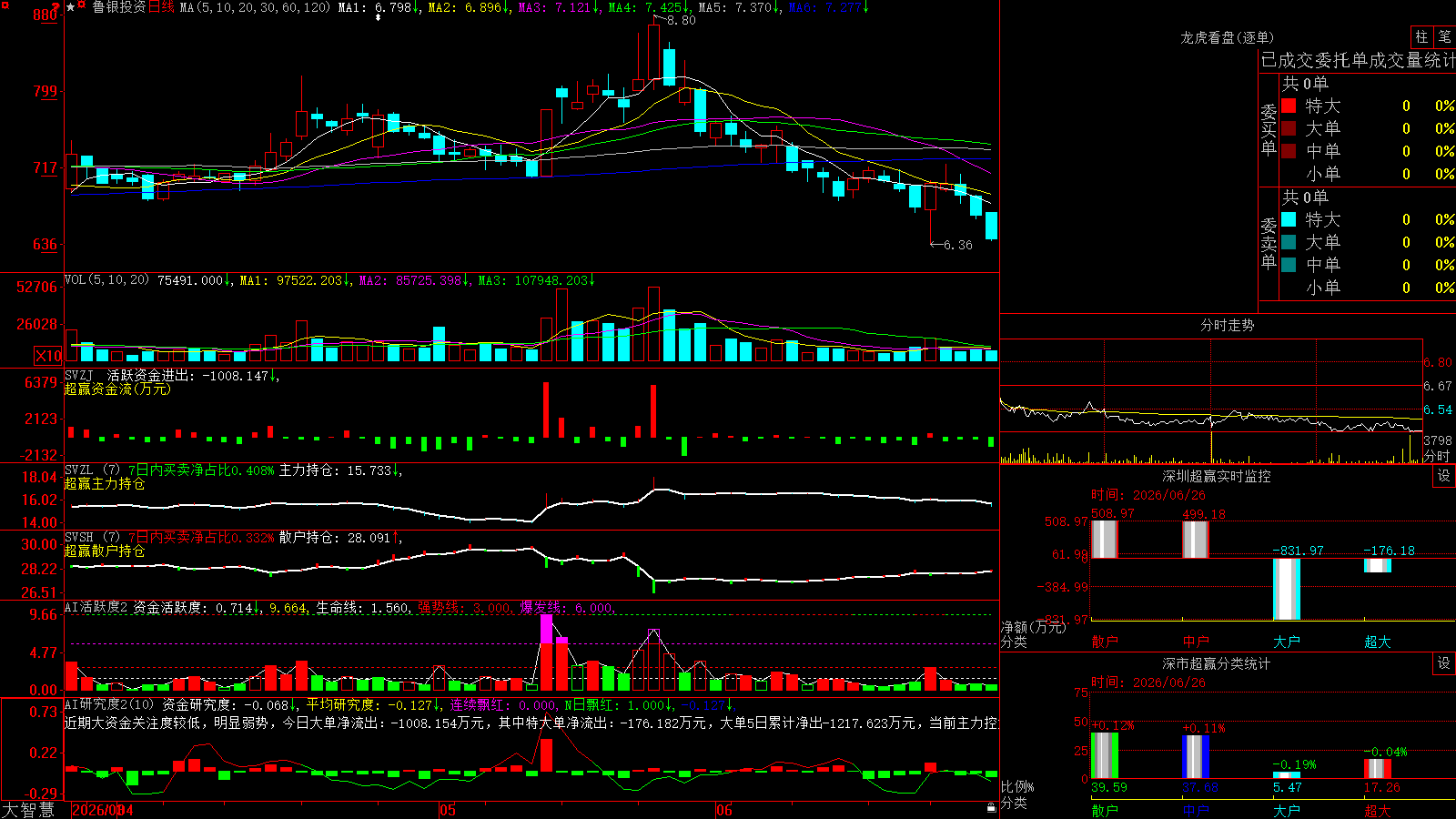Click the 深市超赢分类统计 panel title
The height and width of the screenshot is (819, 1456).
tap(1216, 663)
